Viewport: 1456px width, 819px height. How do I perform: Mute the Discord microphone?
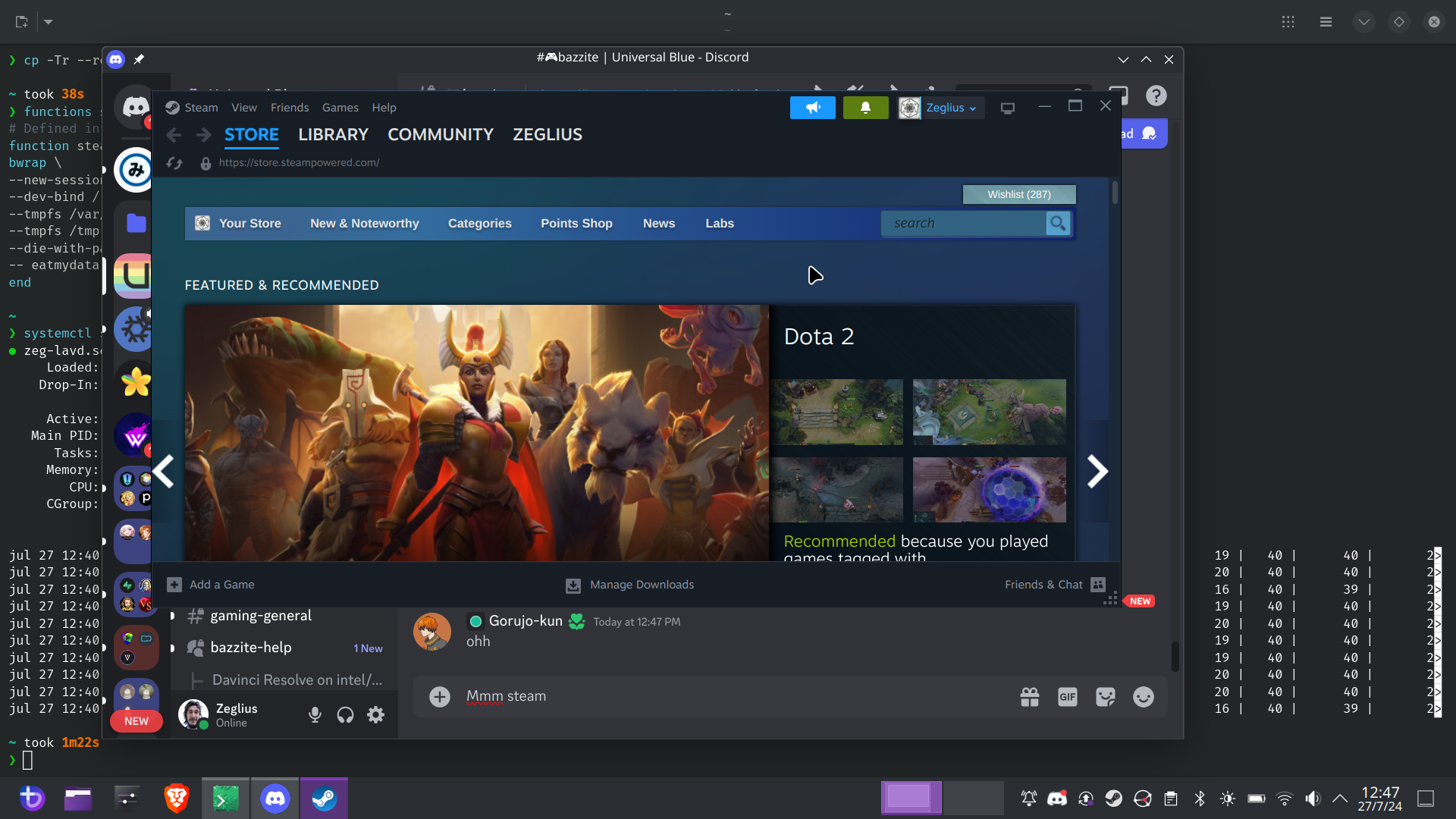pos(315,714)
